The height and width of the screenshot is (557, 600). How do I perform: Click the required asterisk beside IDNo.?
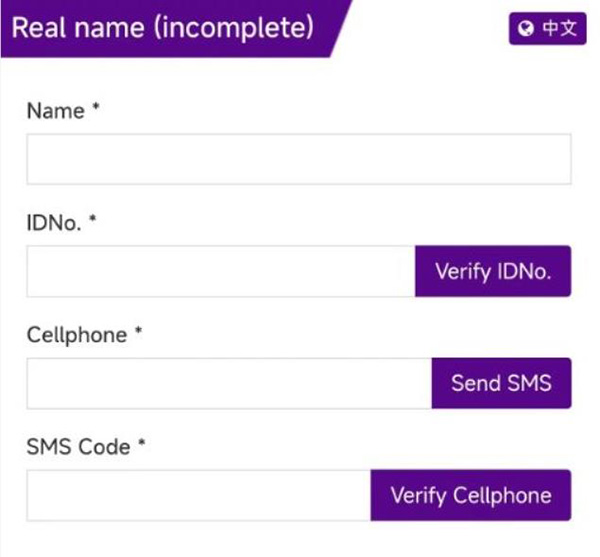point(92,221)
